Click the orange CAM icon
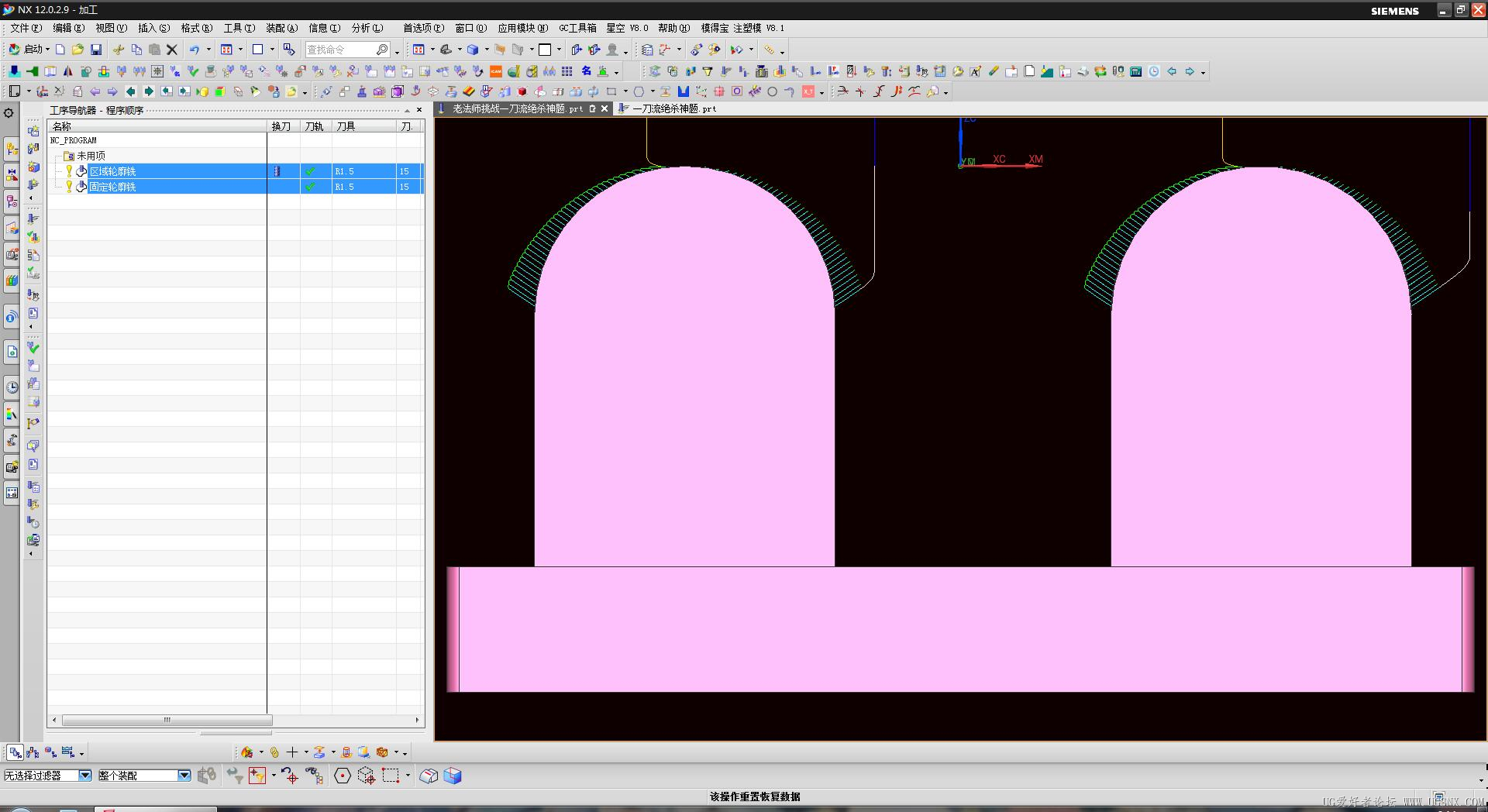This screenshot has width=1488, height=812. tap(496, 71)
